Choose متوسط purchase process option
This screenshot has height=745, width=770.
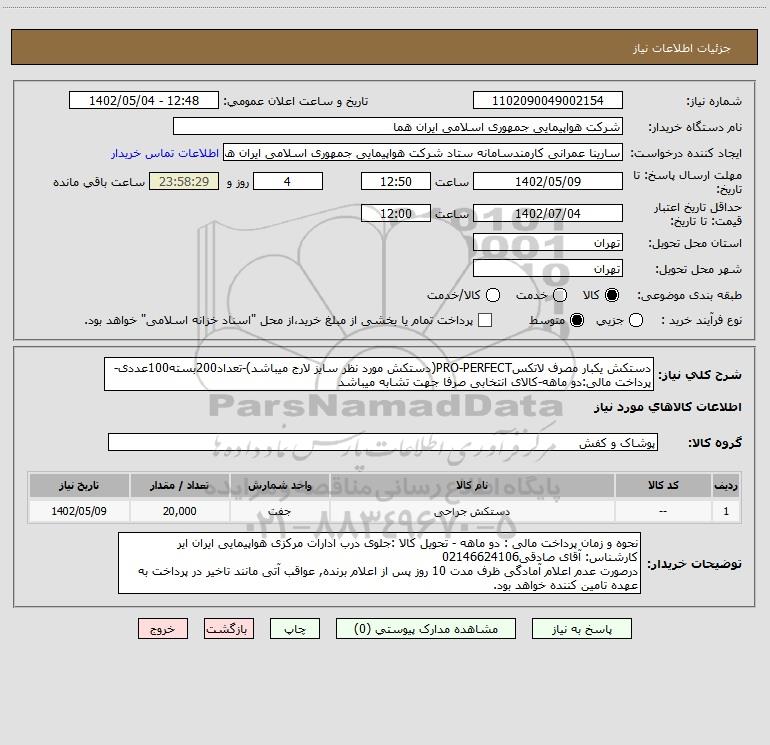[577, 320]
